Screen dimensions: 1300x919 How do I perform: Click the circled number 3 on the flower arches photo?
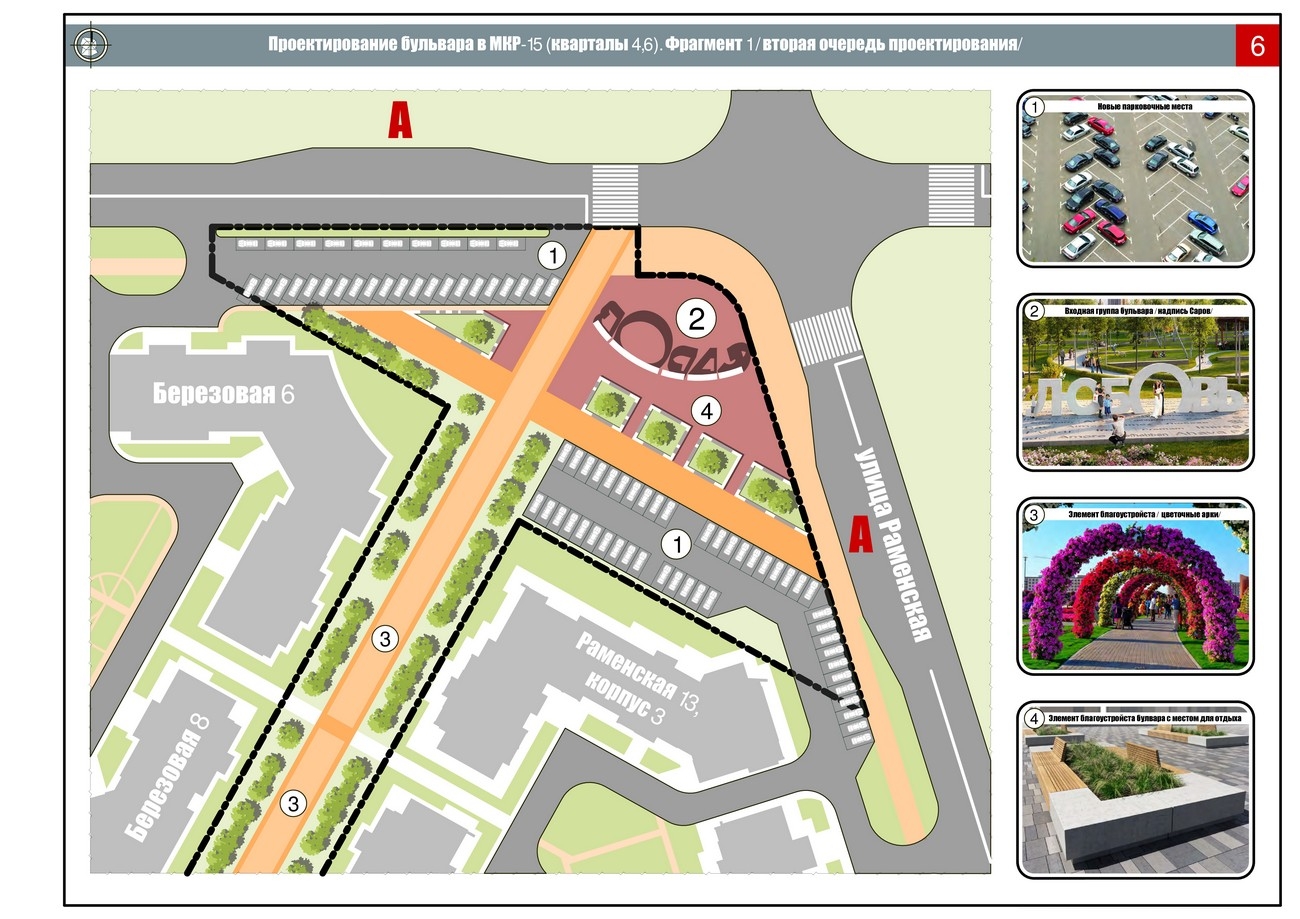[x=1035, y=516]
